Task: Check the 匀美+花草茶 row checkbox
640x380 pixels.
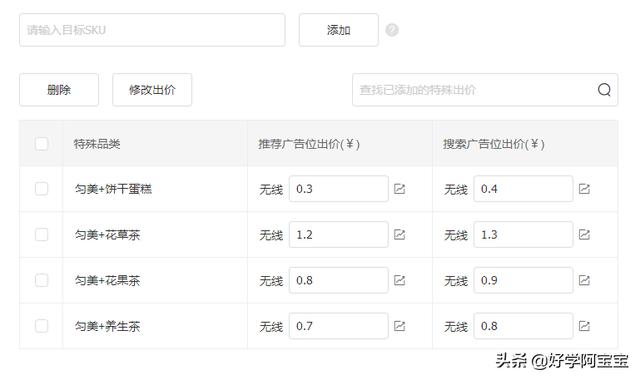Action: [41, 234]
